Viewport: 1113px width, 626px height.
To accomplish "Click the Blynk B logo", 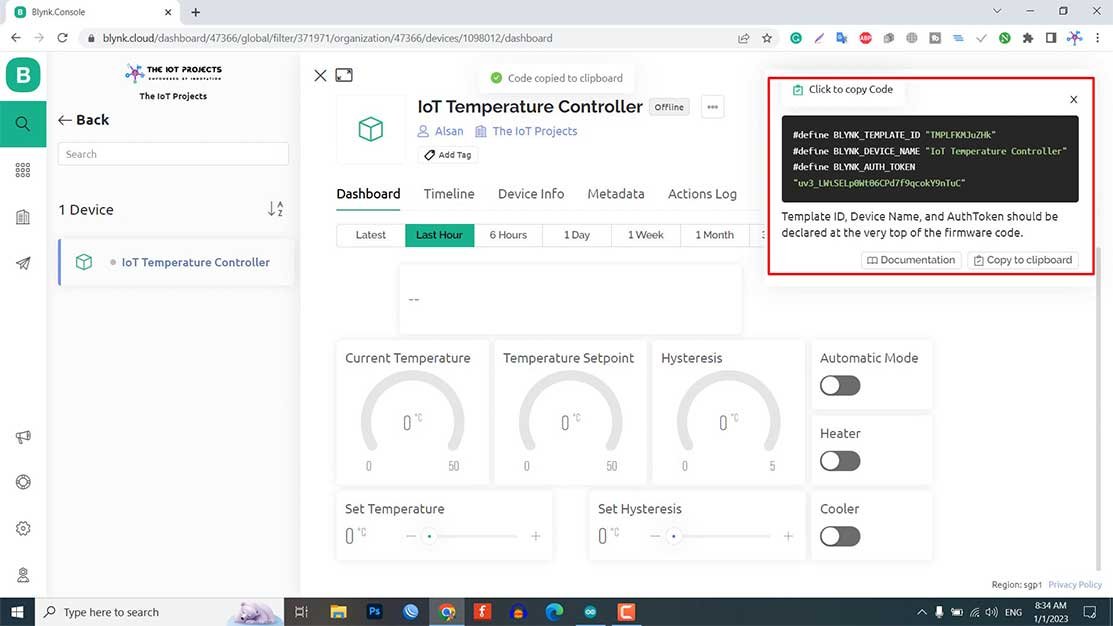I will click(x=22, y=74).
